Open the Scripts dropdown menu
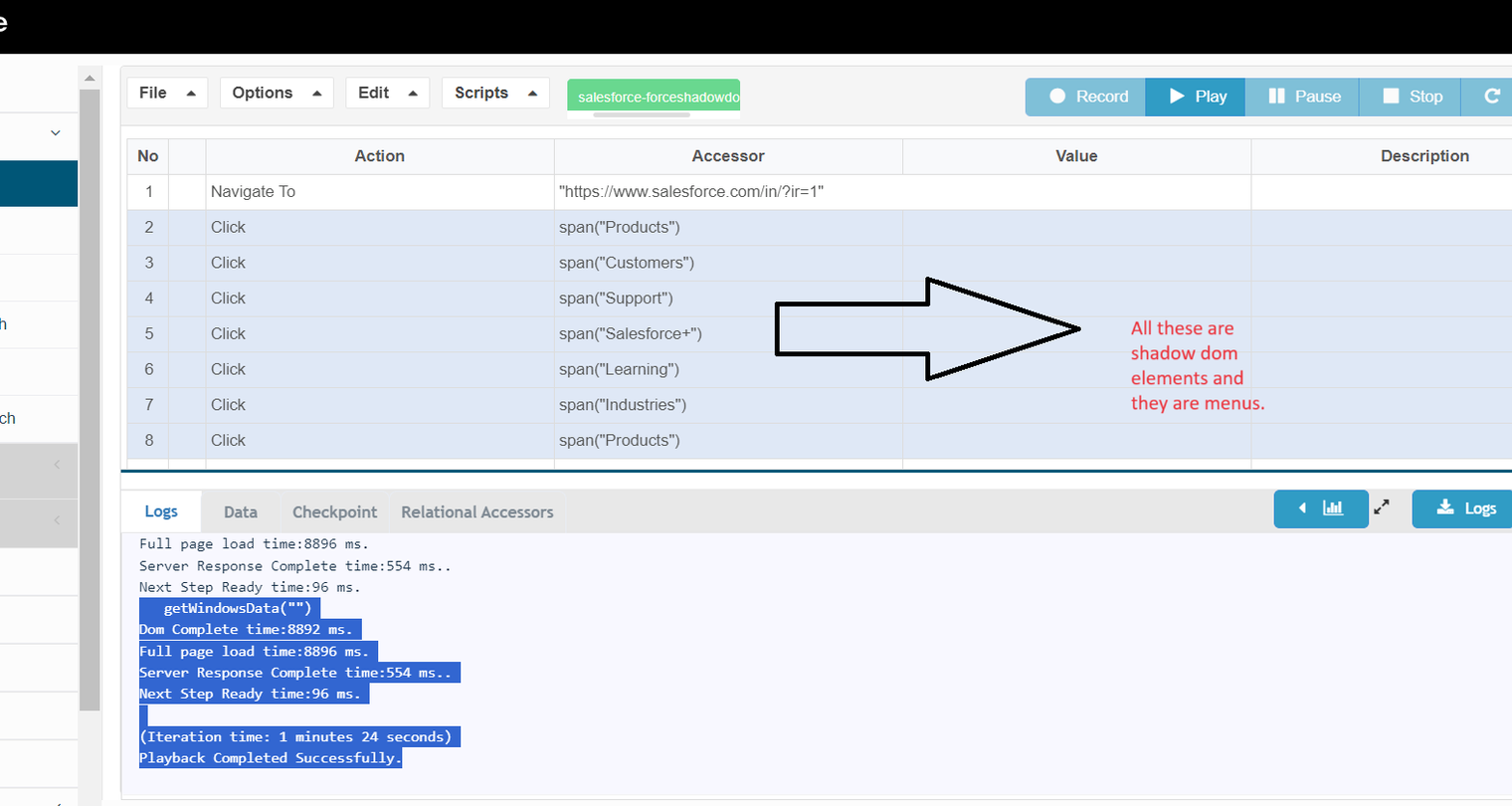 (495, 93)
